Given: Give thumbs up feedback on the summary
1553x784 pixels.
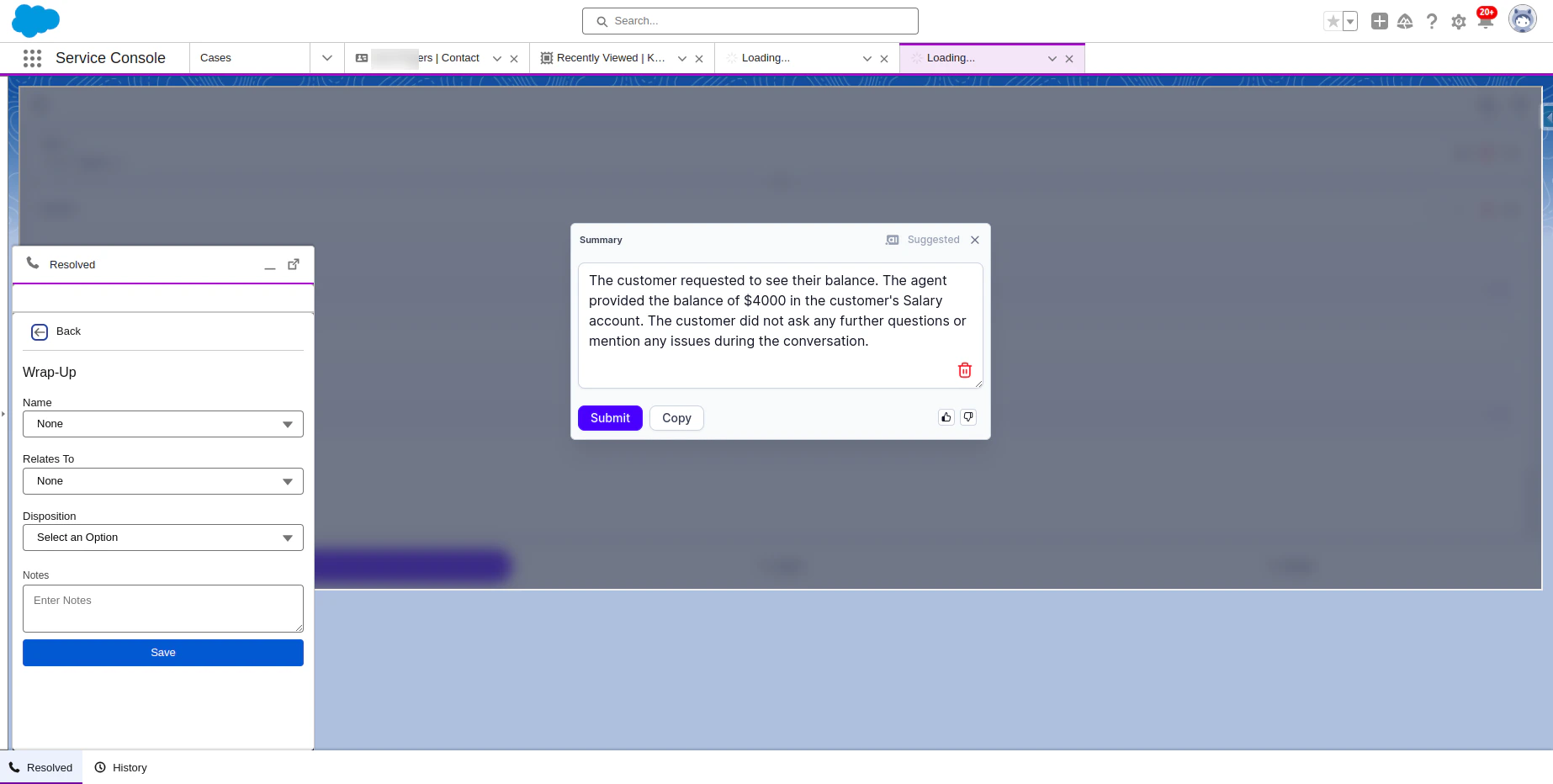Looking at the screenshot, I should (946, 416).
